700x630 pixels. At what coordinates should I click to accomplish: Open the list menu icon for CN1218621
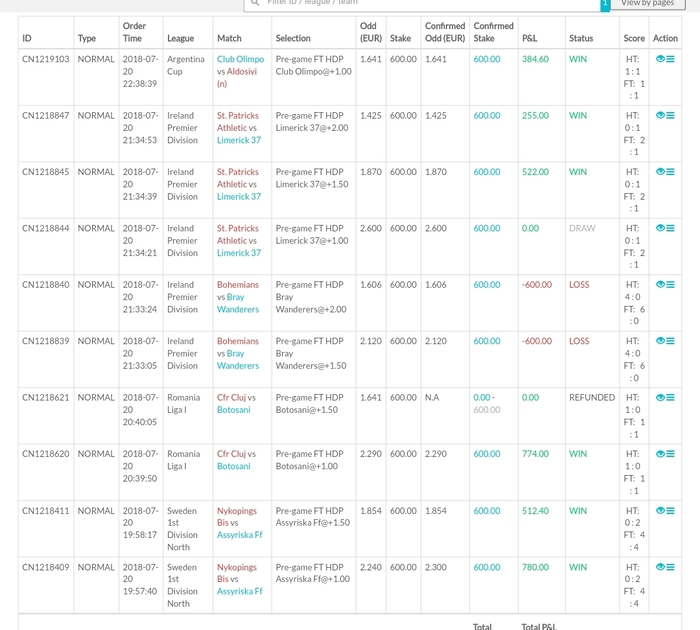pos(670,397)
